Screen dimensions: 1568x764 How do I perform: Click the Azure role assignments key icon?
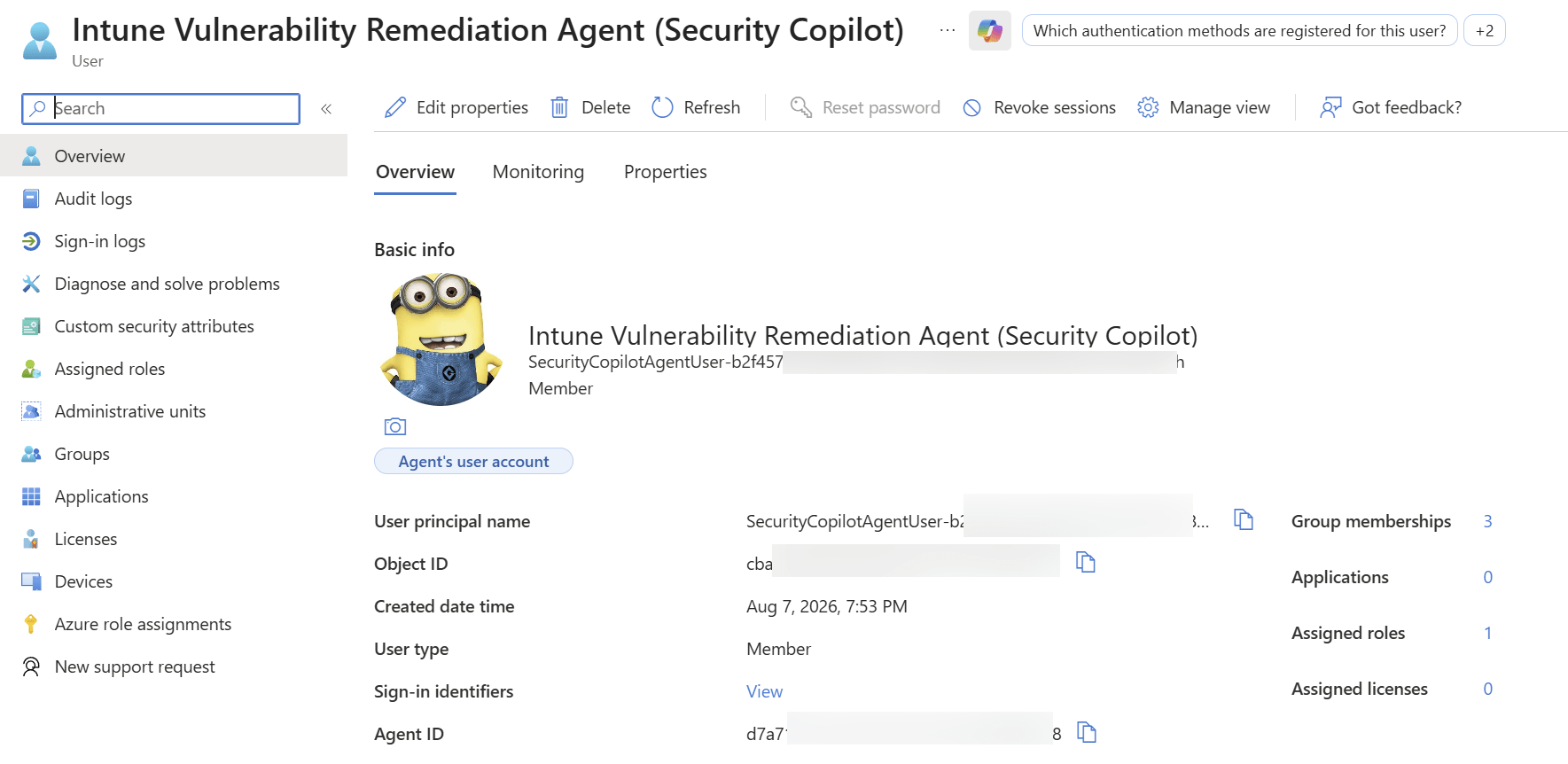[x=31, y=624]
